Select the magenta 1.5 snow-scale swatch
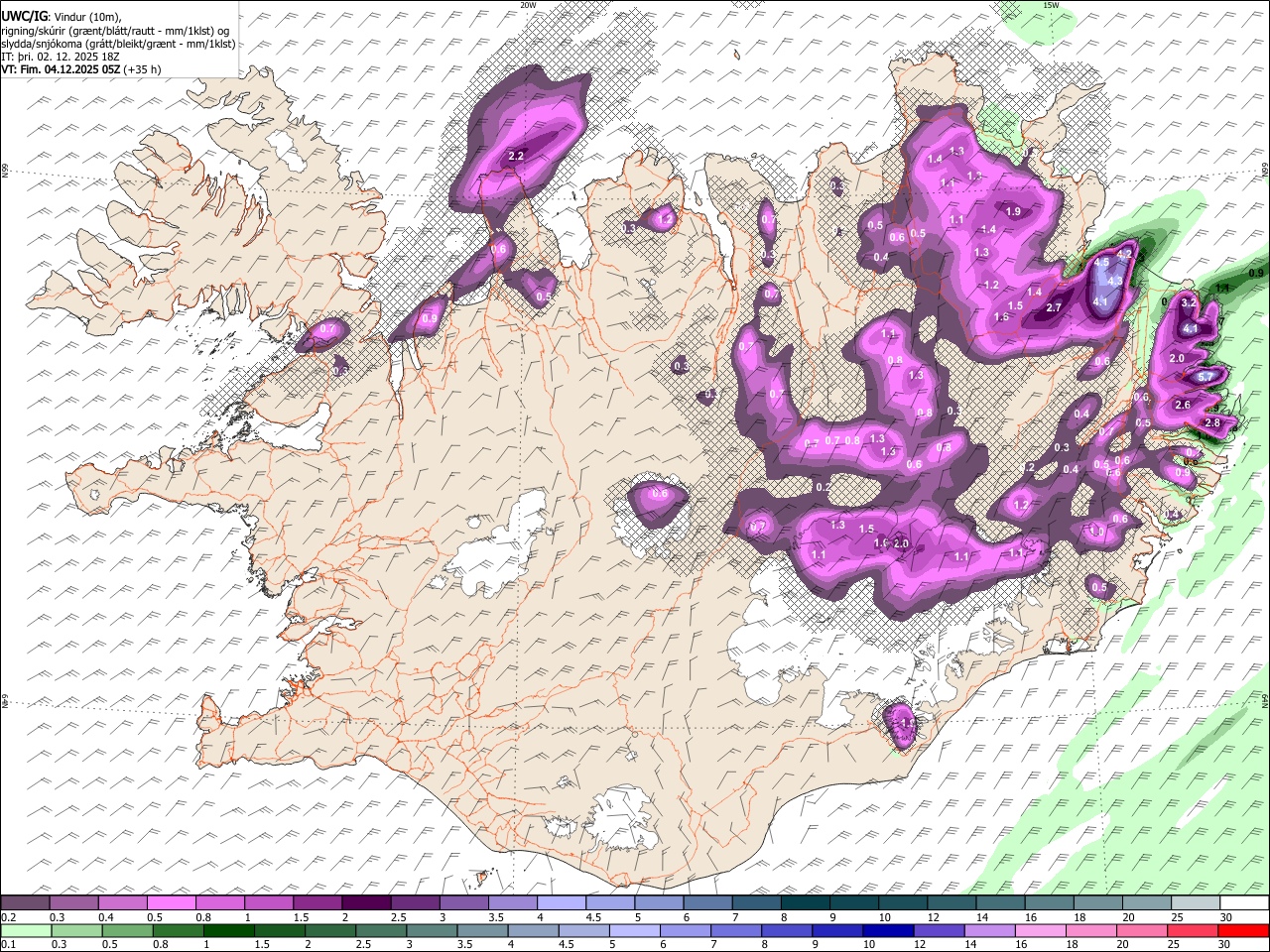The height and width of the screenshot is (952, 1270). coord(317,903)
